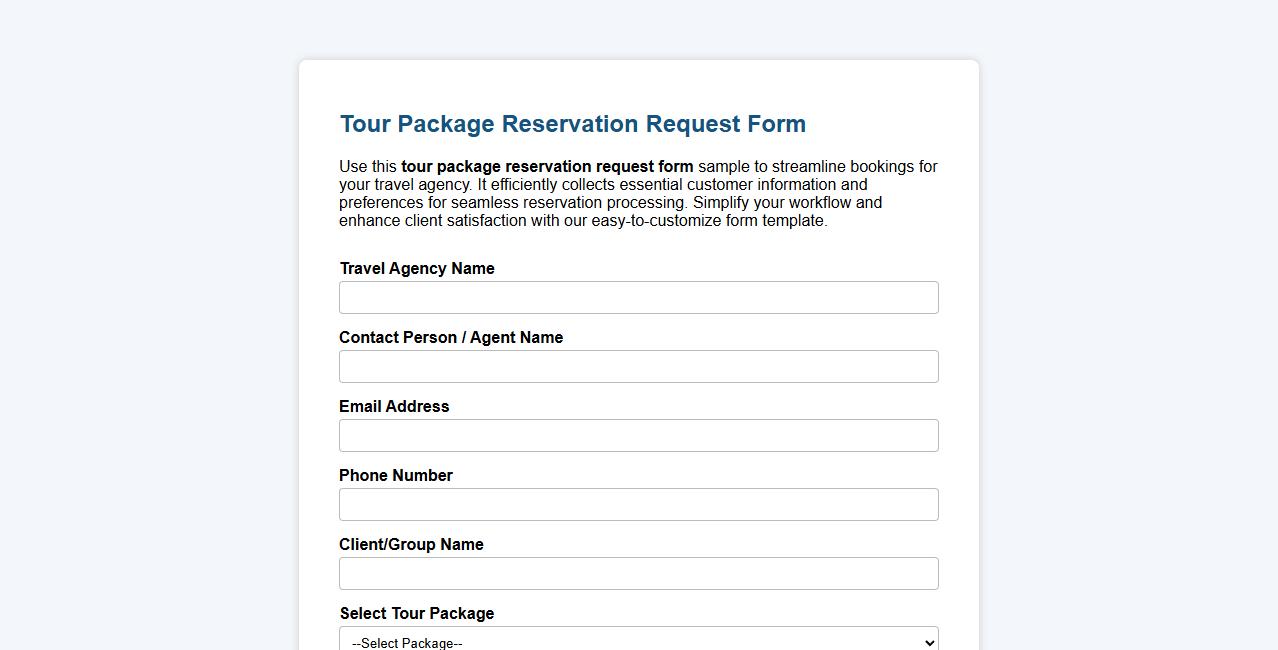This screenshot has width=1278, height=650.
Task: Click the Client/Group Name label
Action: point(411,544)
